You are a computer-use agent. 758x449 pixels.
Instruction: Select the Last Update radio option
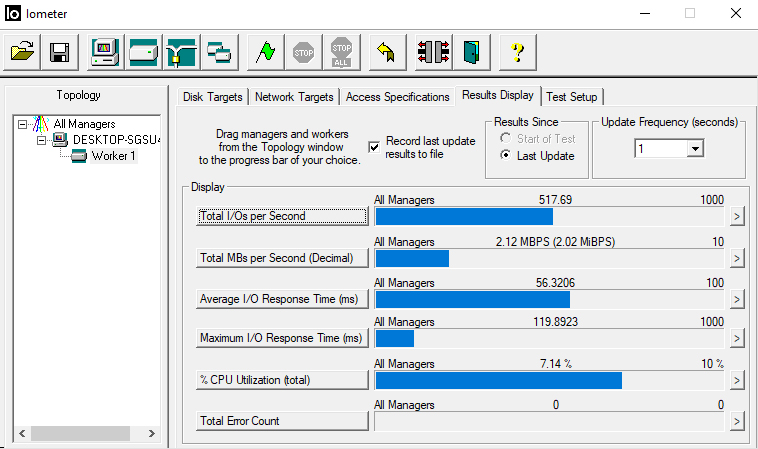(505, 156)
